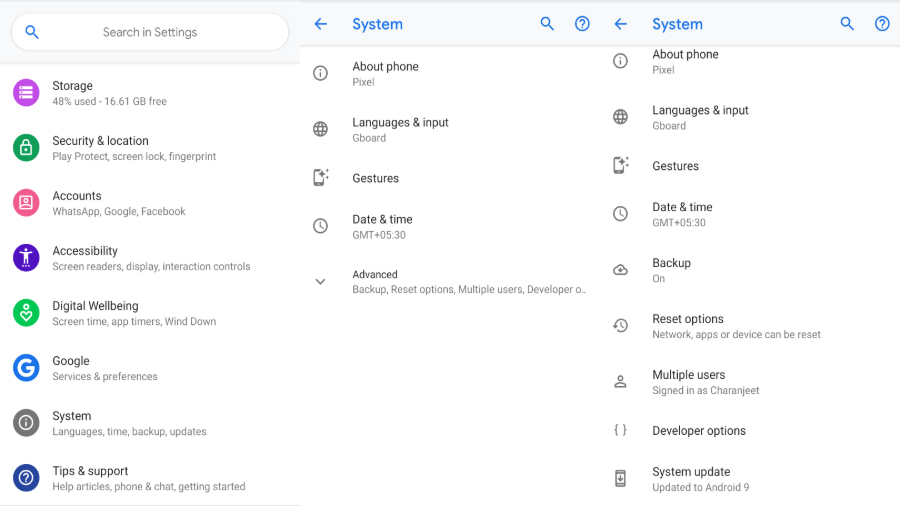This screenshot has width=900, height=506.
Task: Open the purple Storage icon
Action: 26,93
